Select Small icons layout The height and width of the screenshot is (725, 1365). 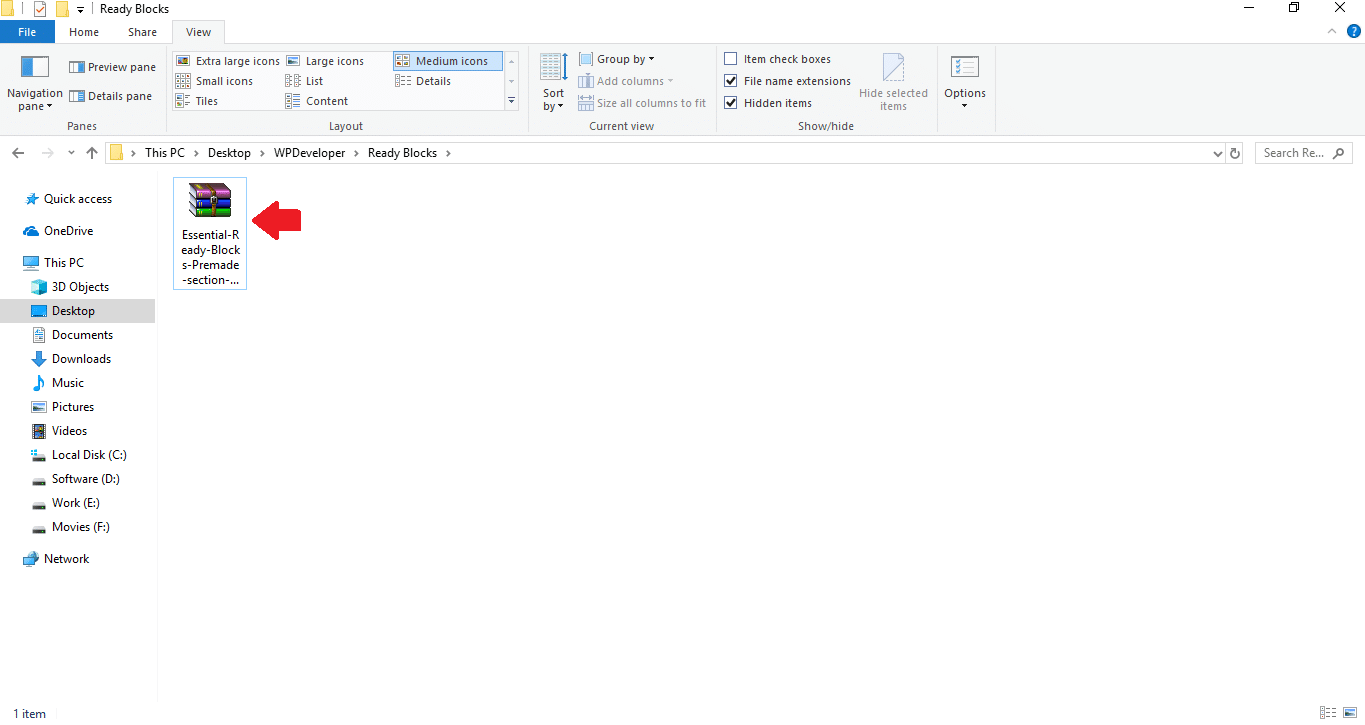pyautogui.click(x=214, y=81)
